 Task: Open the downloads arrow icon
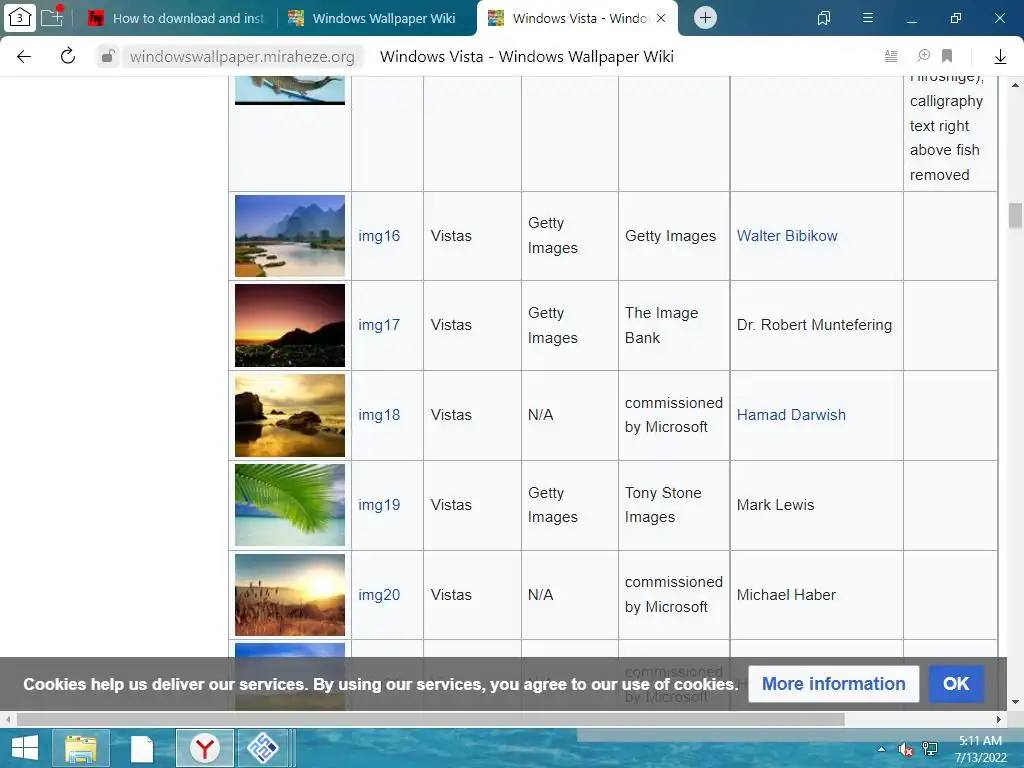1000,57
